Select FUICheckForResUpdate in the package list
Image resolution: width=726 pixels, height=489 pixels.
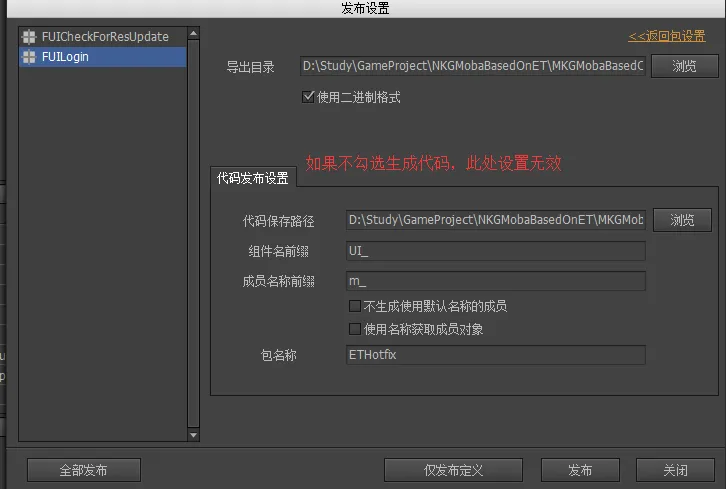click(x=103, y=37)
